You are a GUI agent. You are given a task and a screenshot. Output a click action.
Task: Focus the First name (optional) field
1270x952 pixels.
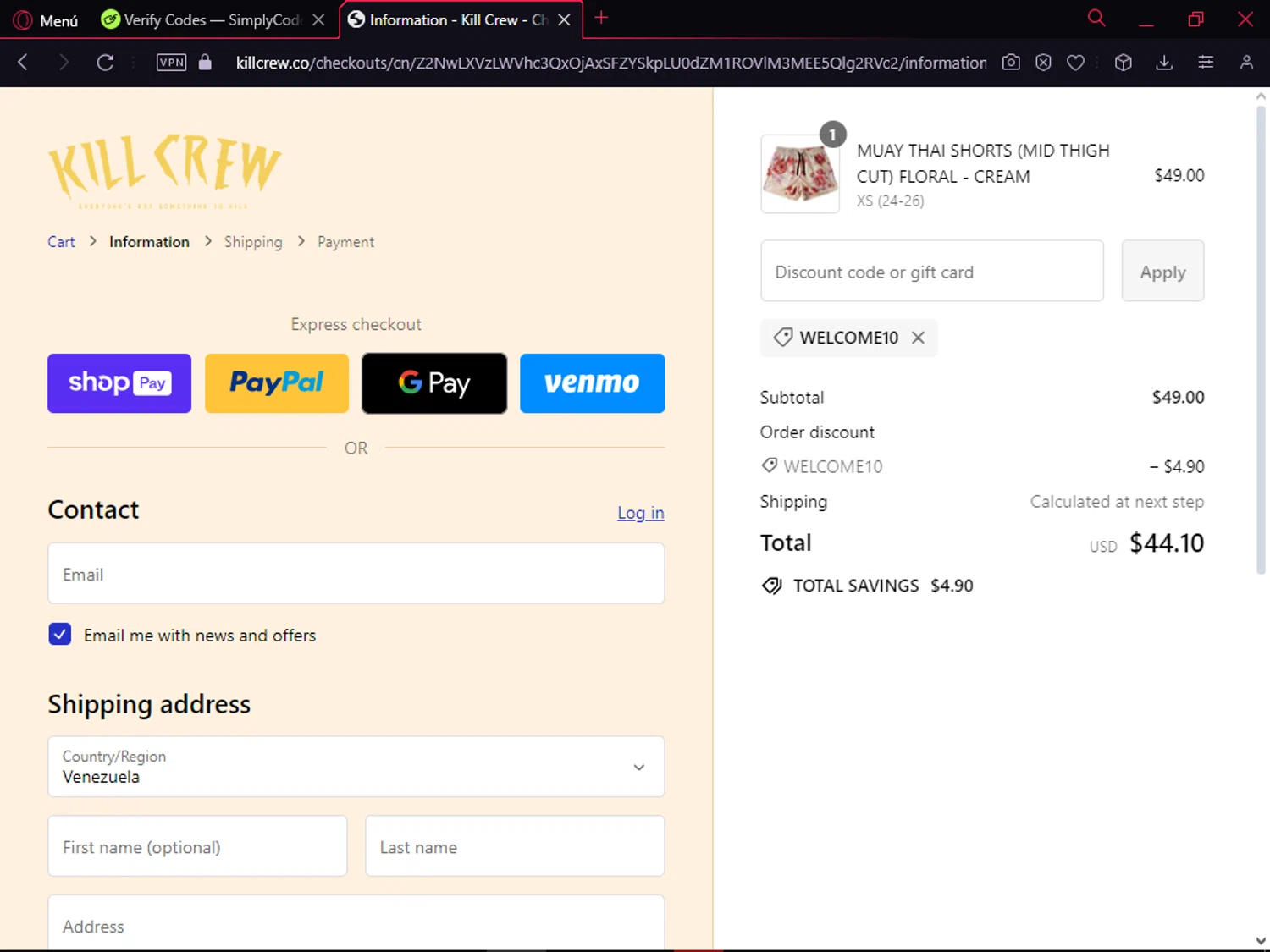tap(197, 846)
